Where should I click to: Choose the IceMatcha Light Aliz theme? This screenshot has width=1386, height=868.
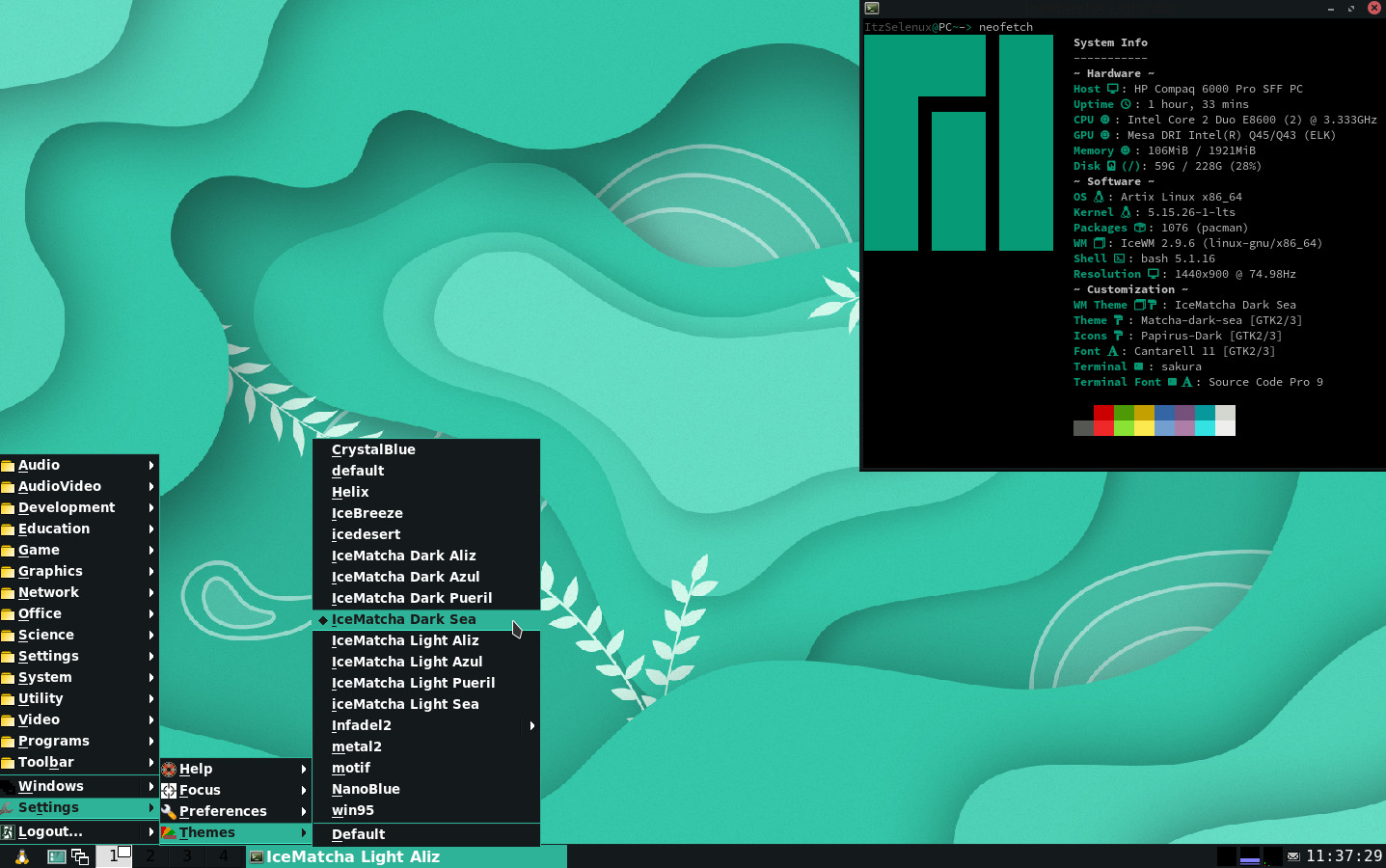[426, 640]
